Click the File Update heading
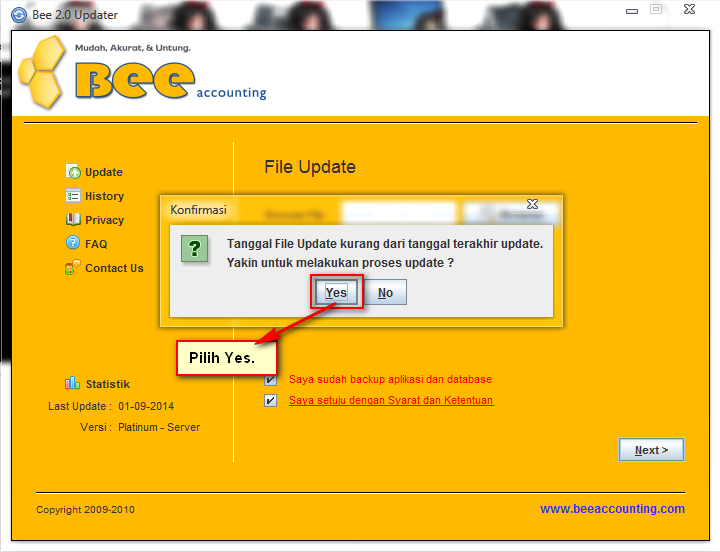720x552 pixels. pyautogui.click(x=310, y=167)
